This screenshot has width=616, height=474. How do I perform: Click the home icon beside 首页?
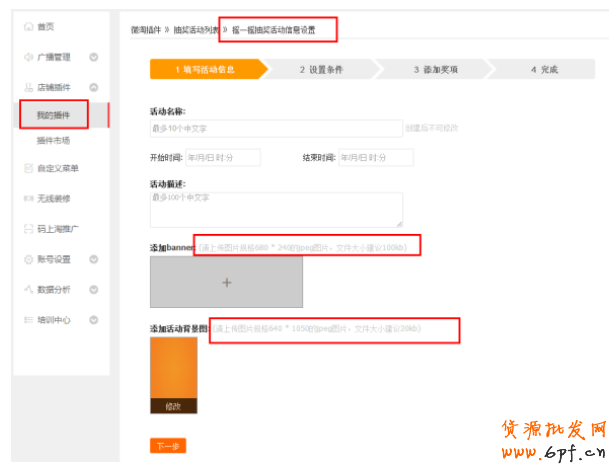(28, 26)
